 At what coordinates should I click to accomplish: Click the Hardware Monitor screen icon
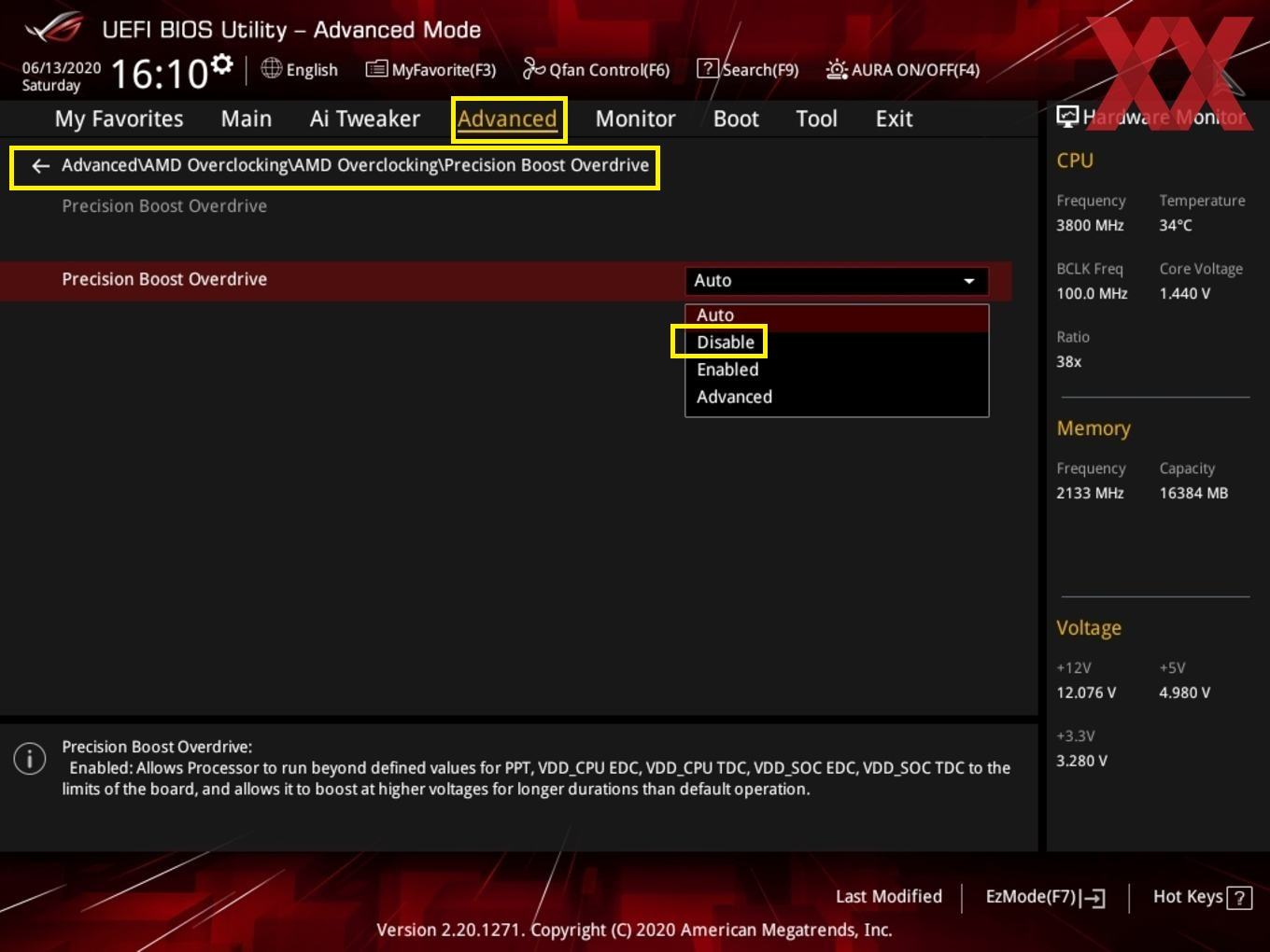tap(1067, 117)
